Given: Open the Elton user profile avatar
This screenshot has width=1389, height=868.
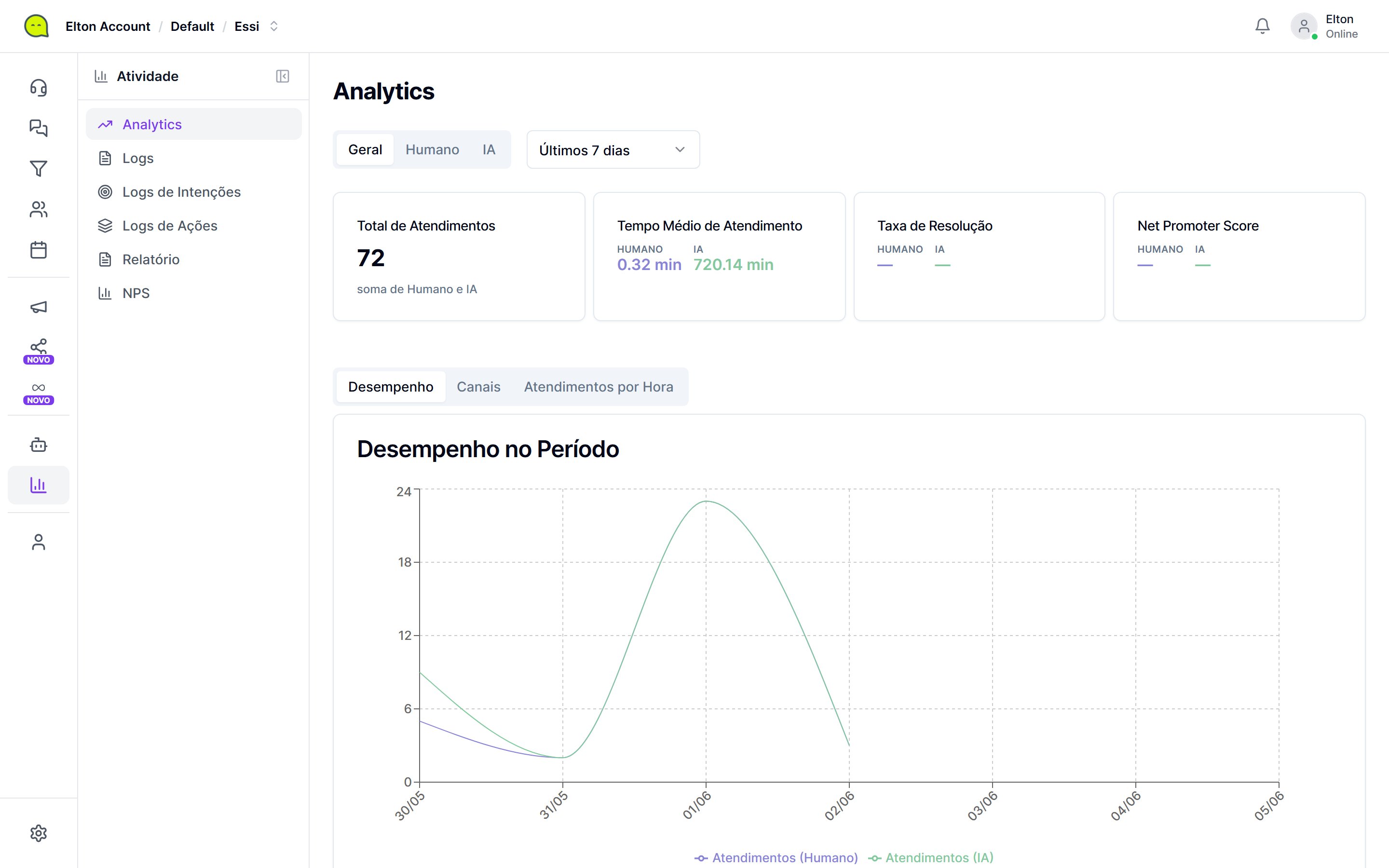Looking at the screenshot, I should coord(1304,27).
